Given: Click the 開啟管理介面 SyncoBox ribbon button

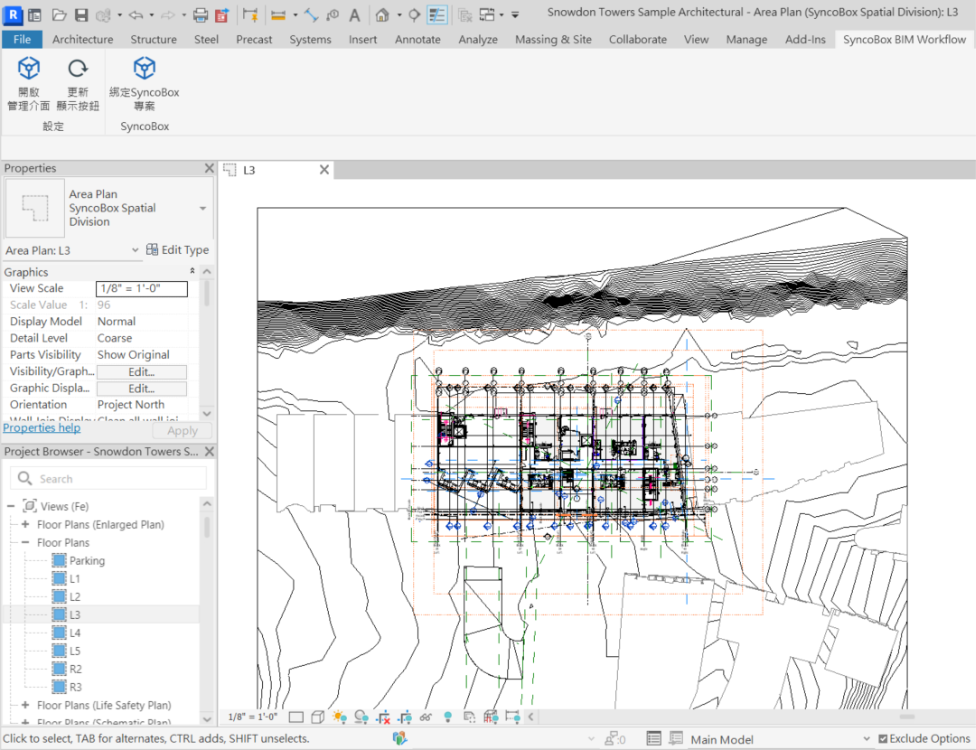Looking at the screenshot, I should [29, 84].
